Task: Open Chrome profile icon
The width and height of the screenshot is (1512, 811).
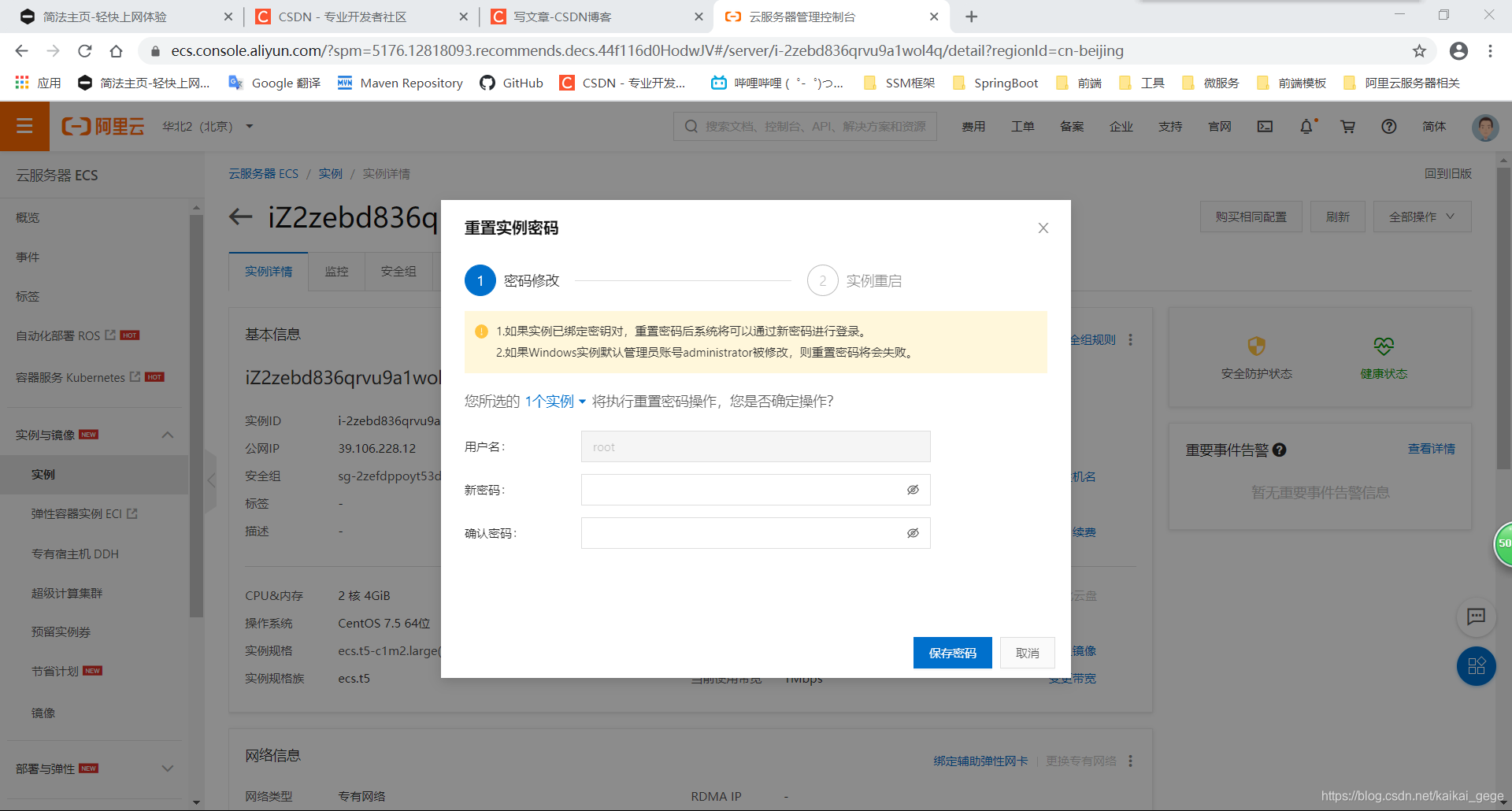Action: click(x=1458, y=51)
